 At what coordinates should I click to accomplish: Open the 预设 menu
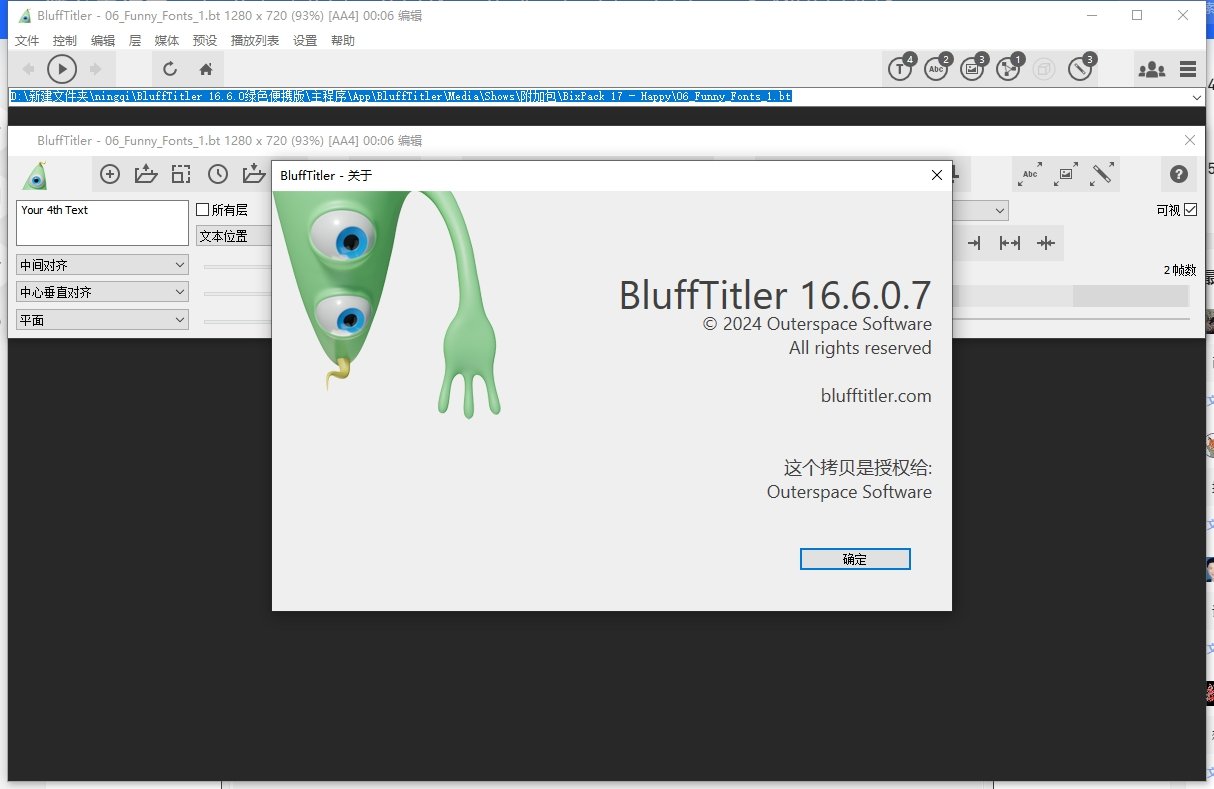tap(205, 41)
